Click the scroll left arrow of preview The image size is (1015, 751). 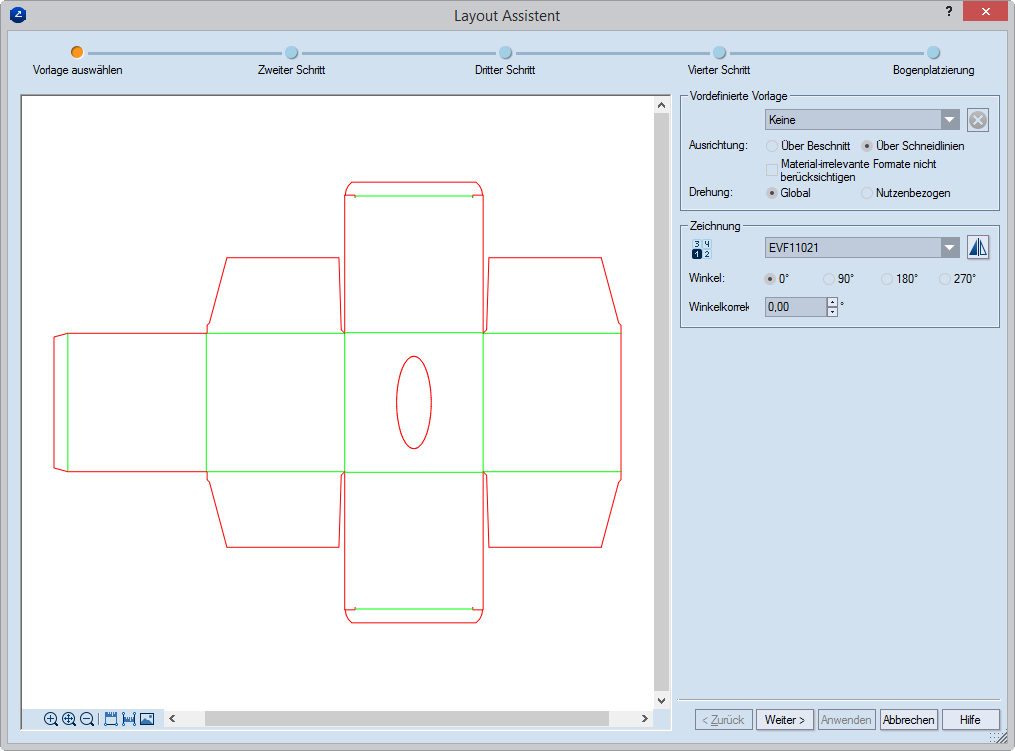pyautogui.click(x=172, y=719)
